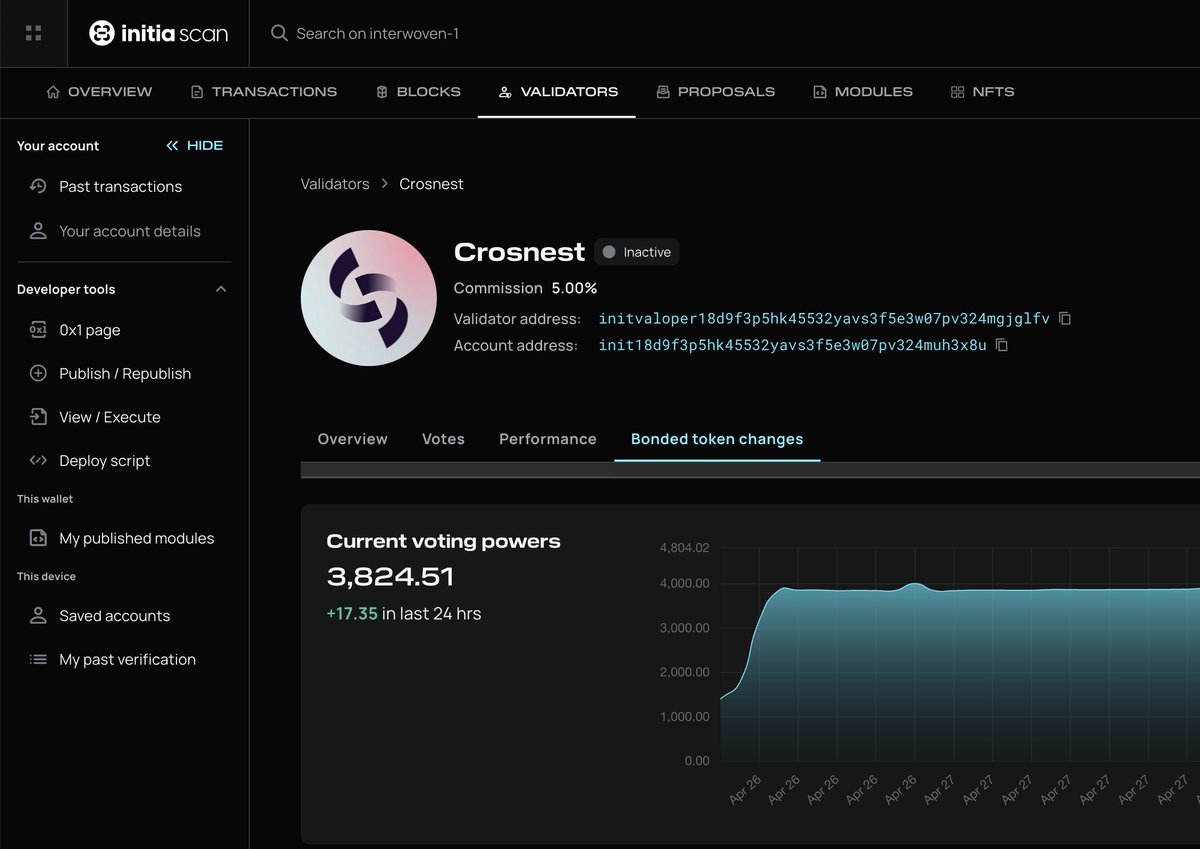Open the Votes tab

click(x=443, y=439)
